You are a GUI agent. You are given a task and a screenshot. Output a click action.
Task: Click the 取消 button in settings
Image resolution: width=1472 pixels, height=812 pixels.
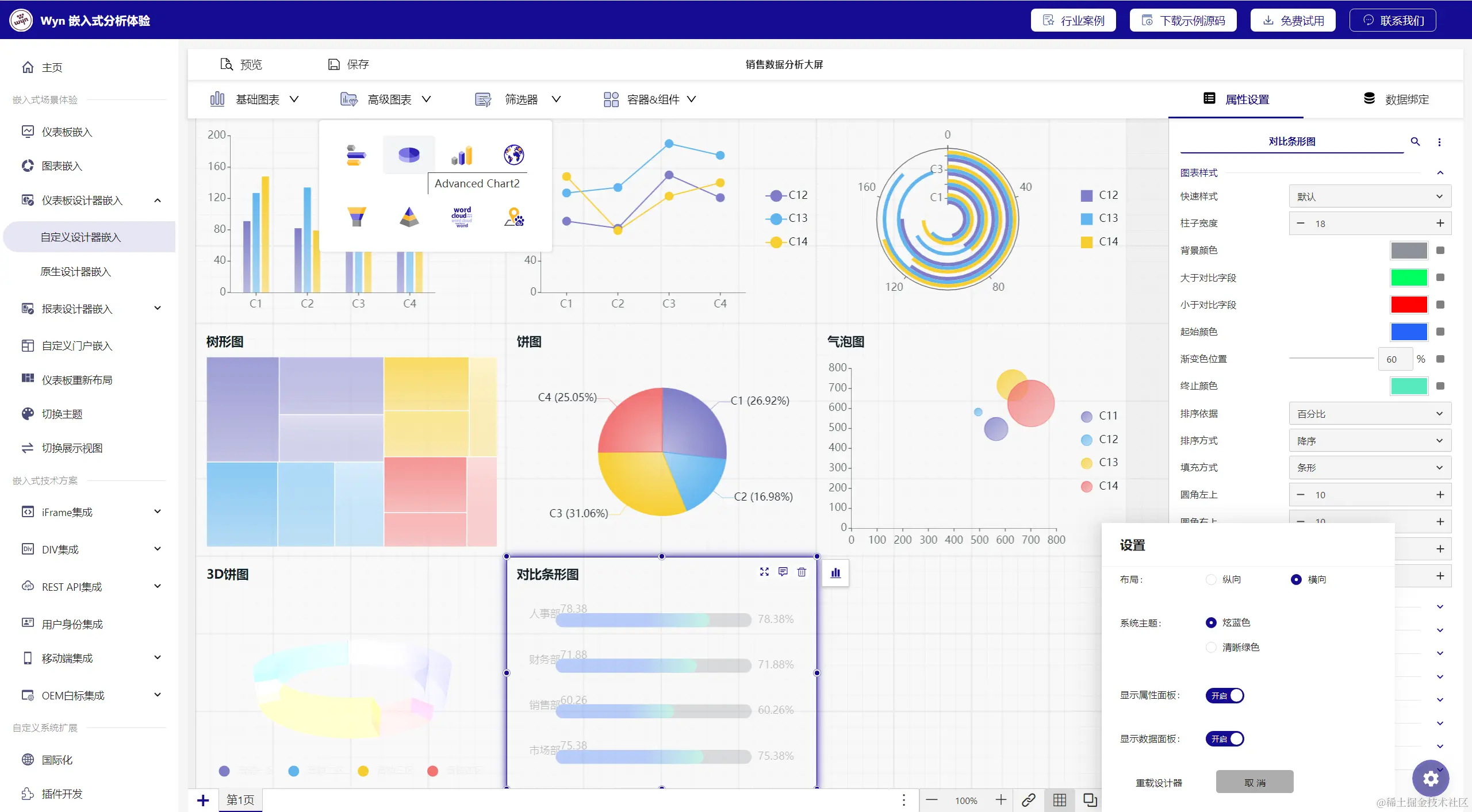coord(1254,782)
